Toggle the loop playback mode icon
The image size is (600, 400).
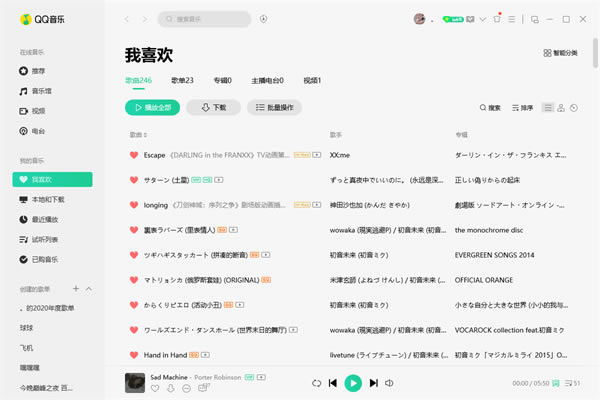[x=316, y=383]
